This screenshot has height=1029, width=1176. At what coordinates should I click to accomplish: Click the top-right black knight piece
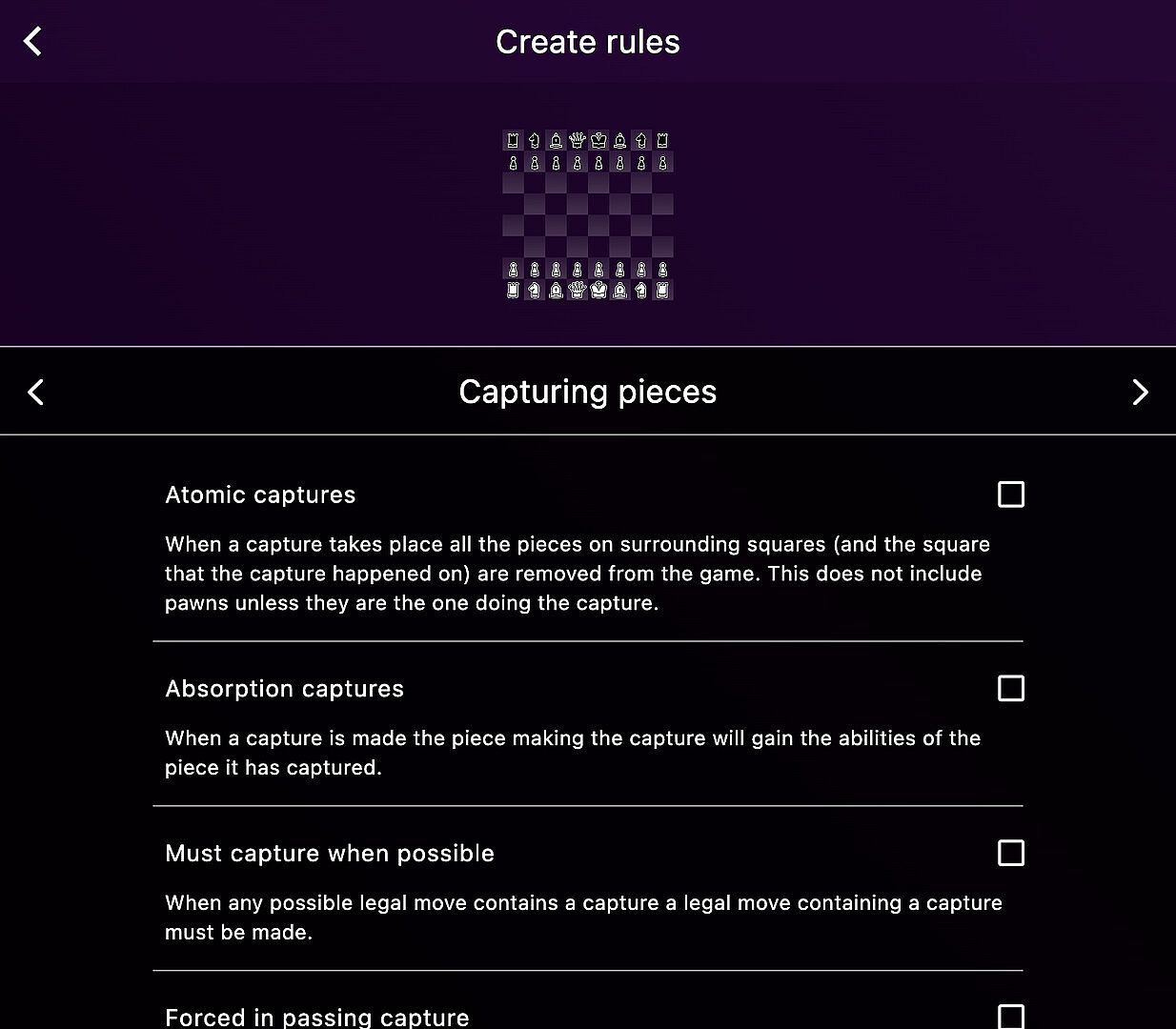coord(641,141)
